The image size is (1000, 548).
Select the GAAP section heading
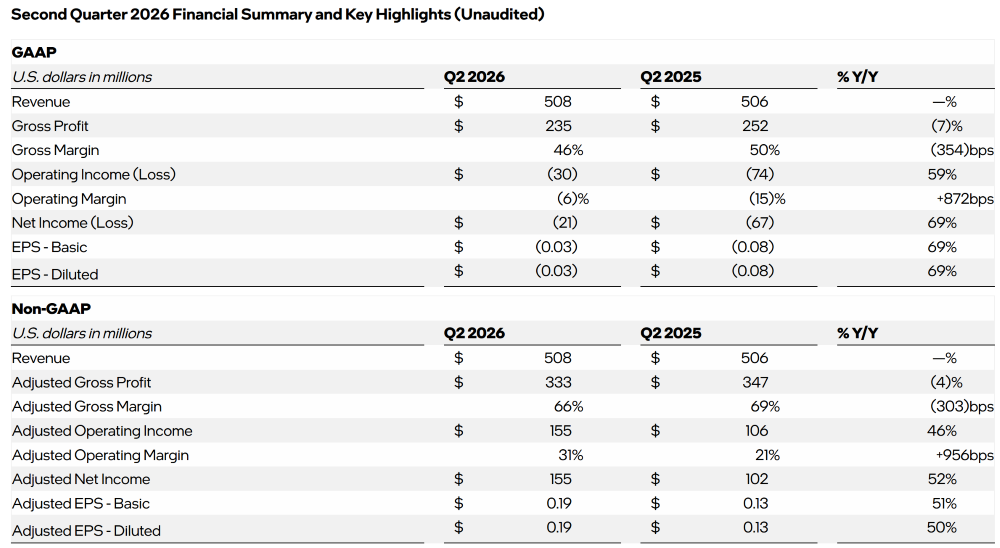coord(34,52)
